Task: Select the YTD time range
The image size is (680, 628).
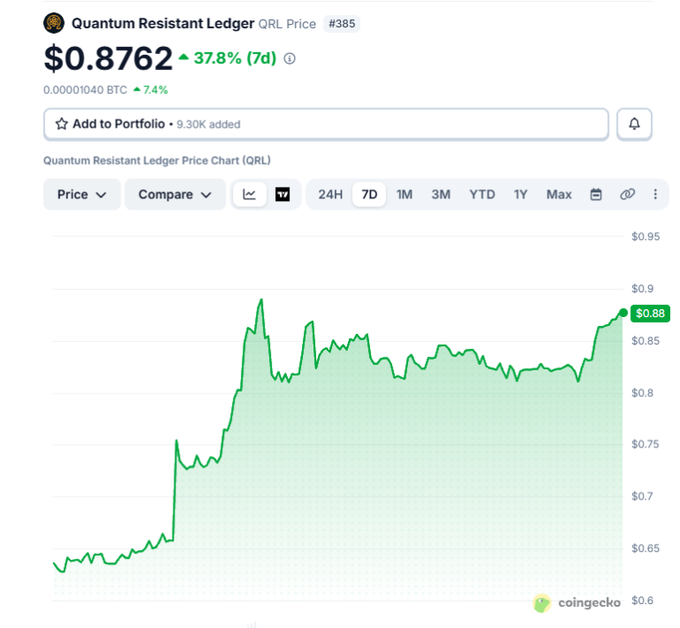Action: coord(482,194)
